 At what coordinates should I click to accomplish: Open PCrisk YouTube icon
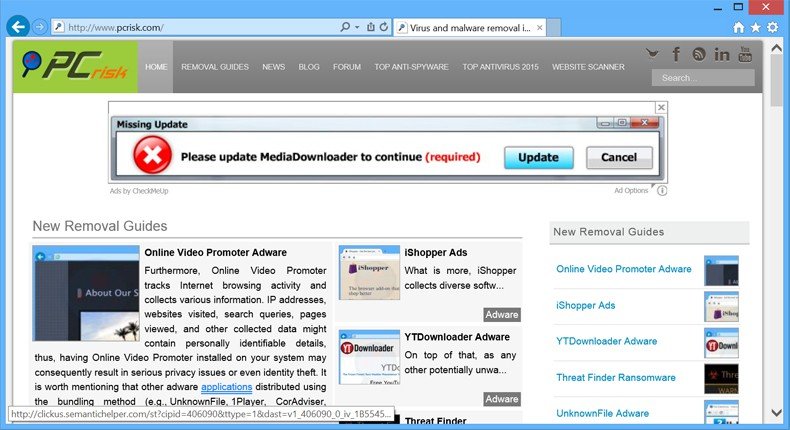[x=745, y=54]
